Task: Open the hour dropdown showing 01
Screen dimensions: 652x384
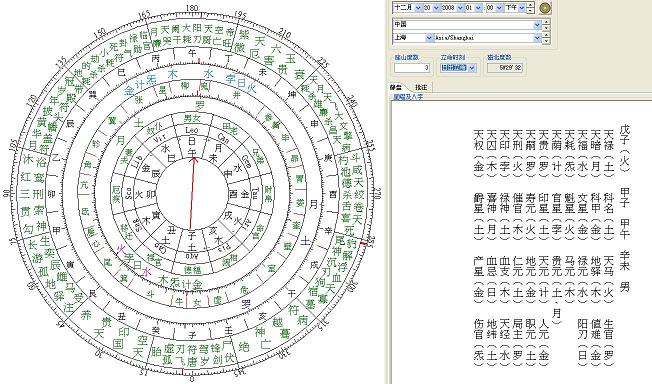Action: click(474, 7)
